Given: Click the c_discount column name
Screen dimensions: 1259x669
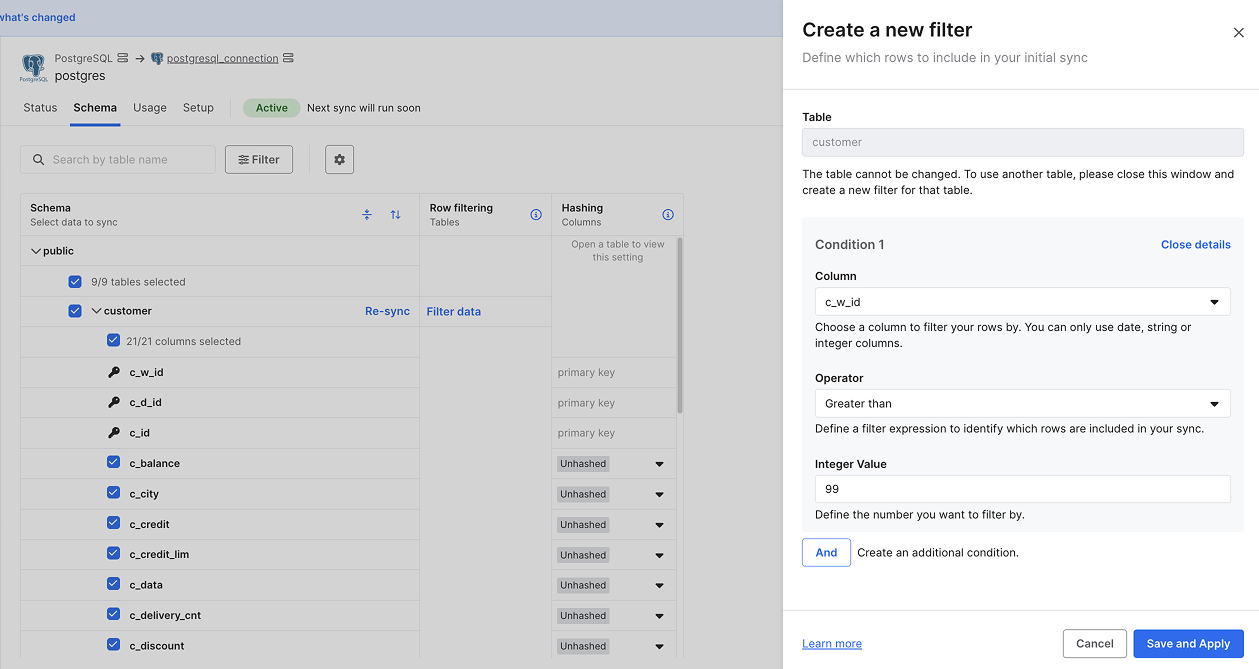Looking at the screenshot, I should coord(157,646).
